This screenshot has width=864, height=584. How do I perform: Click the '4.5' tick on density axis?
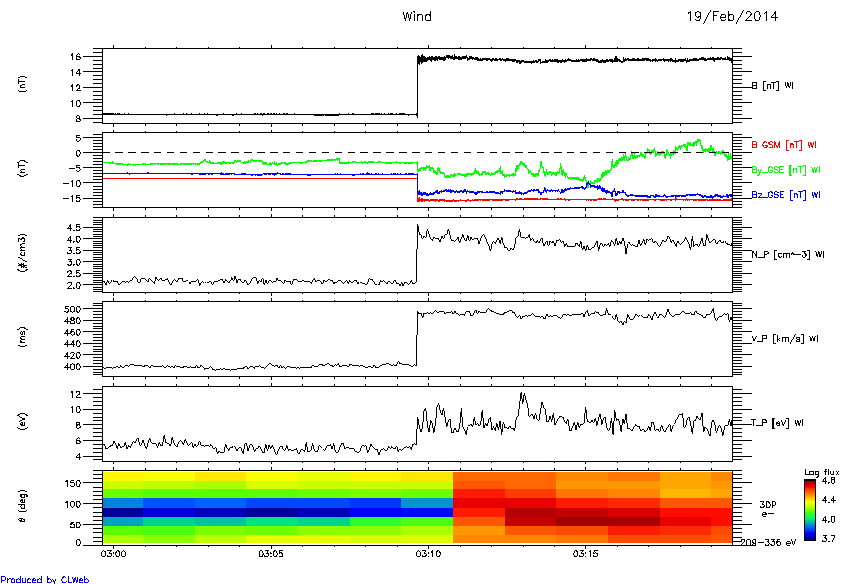point(74,228)
